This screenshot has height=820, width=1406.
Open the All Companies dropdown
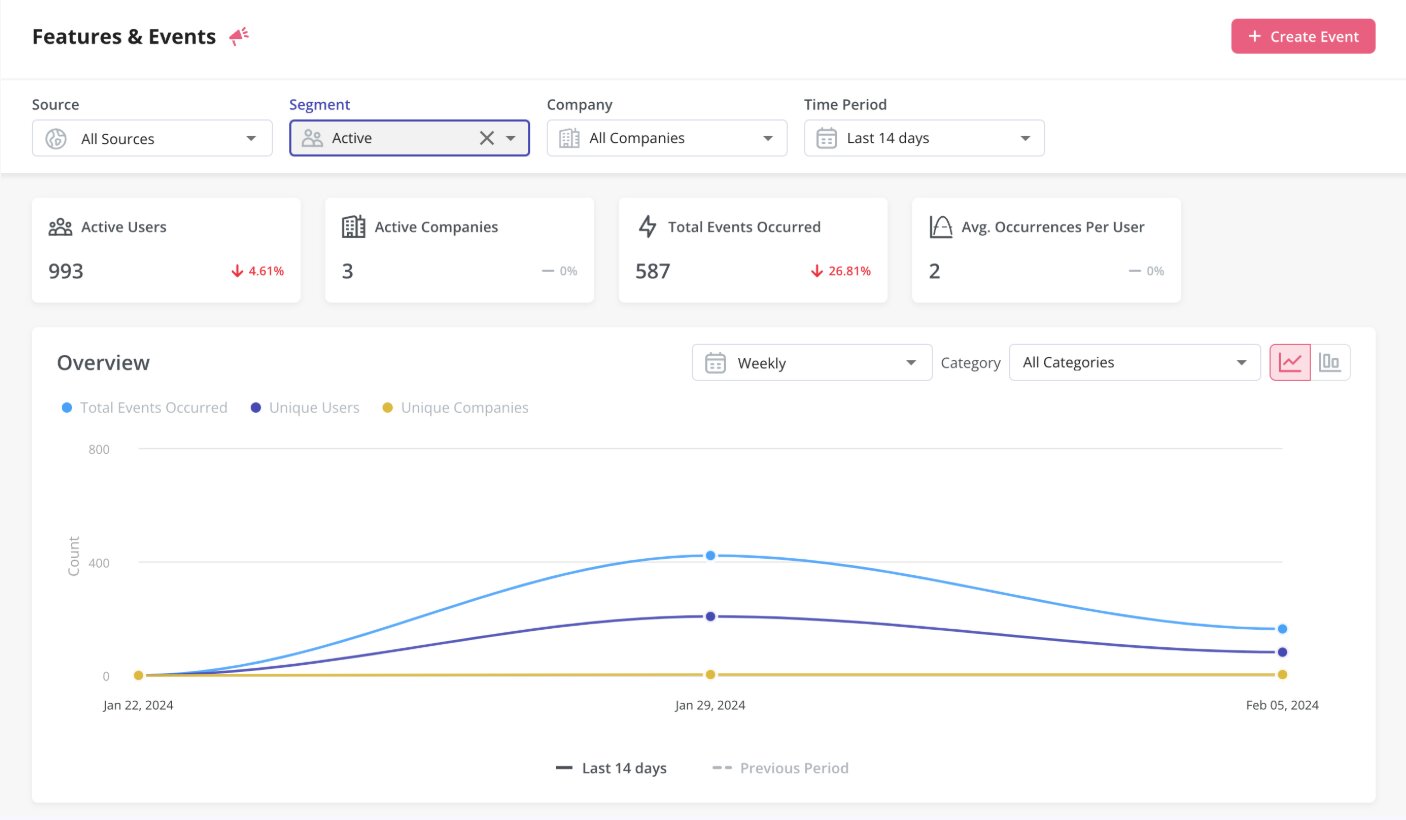[667, 138]
